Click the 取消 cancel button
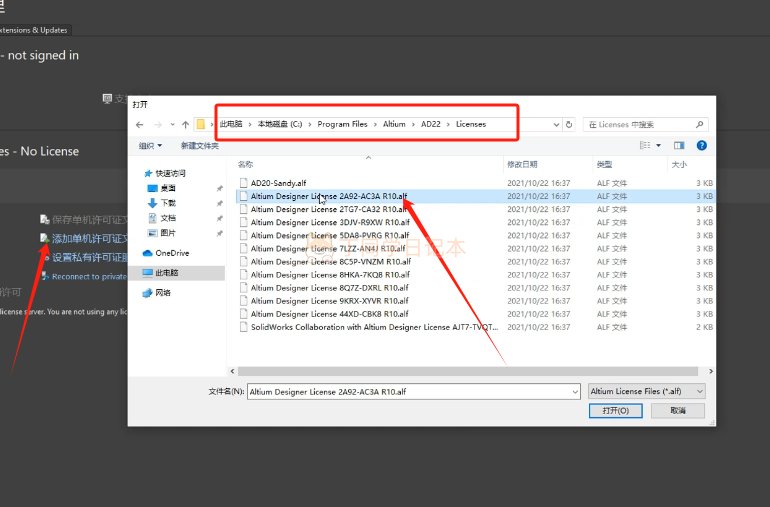 tap(678, 411)
